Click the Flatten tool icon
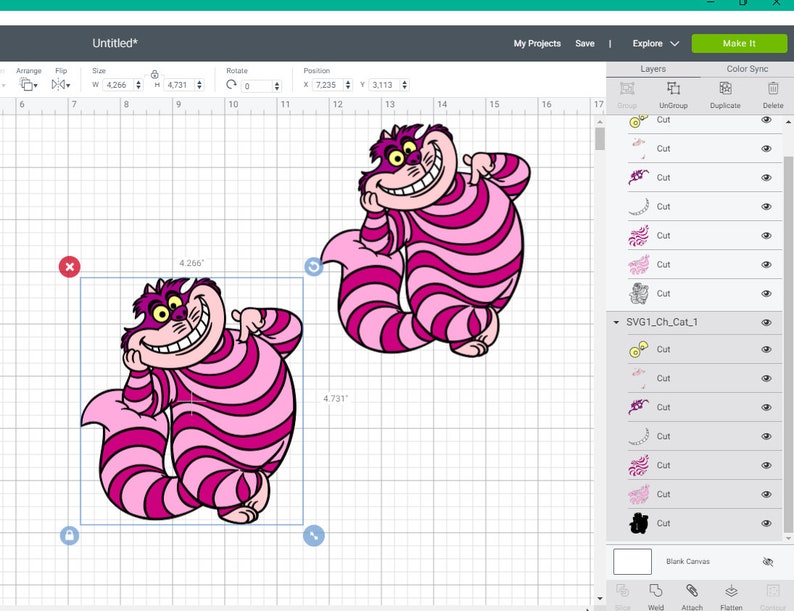 [731, 591]
